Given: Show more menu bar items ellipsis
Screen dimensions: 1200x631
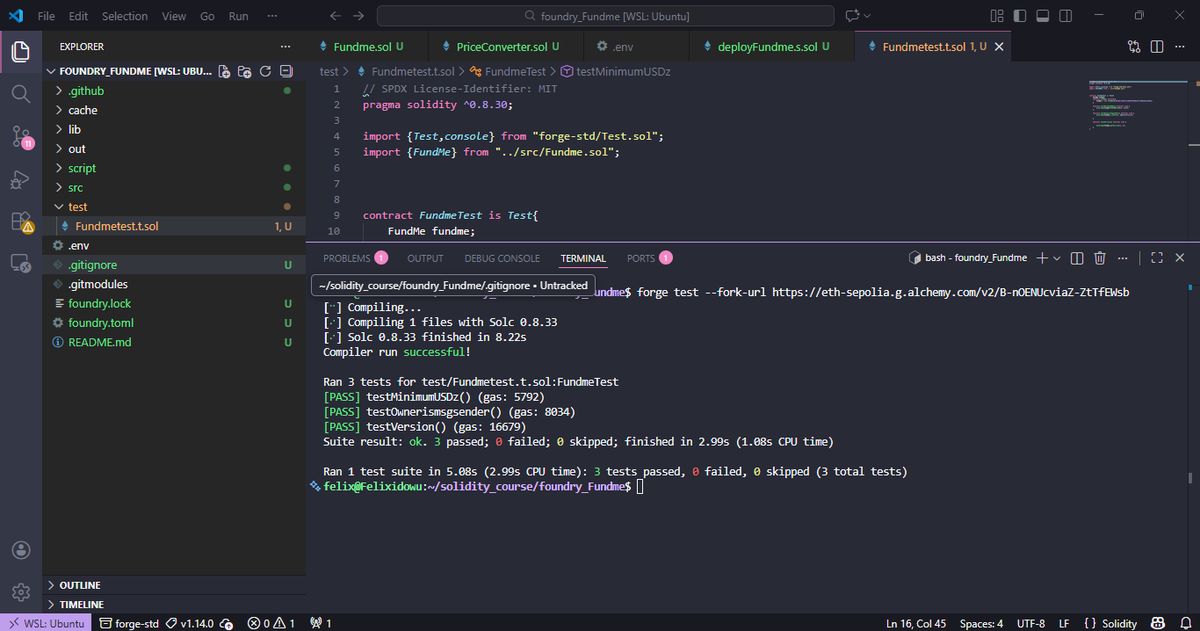Looking at the screenshot, I should pyautogui.click(x=273, y=16).
